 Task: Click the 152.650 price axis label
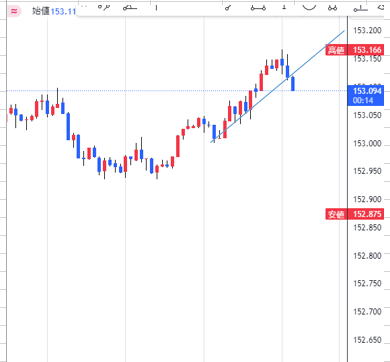367,340
